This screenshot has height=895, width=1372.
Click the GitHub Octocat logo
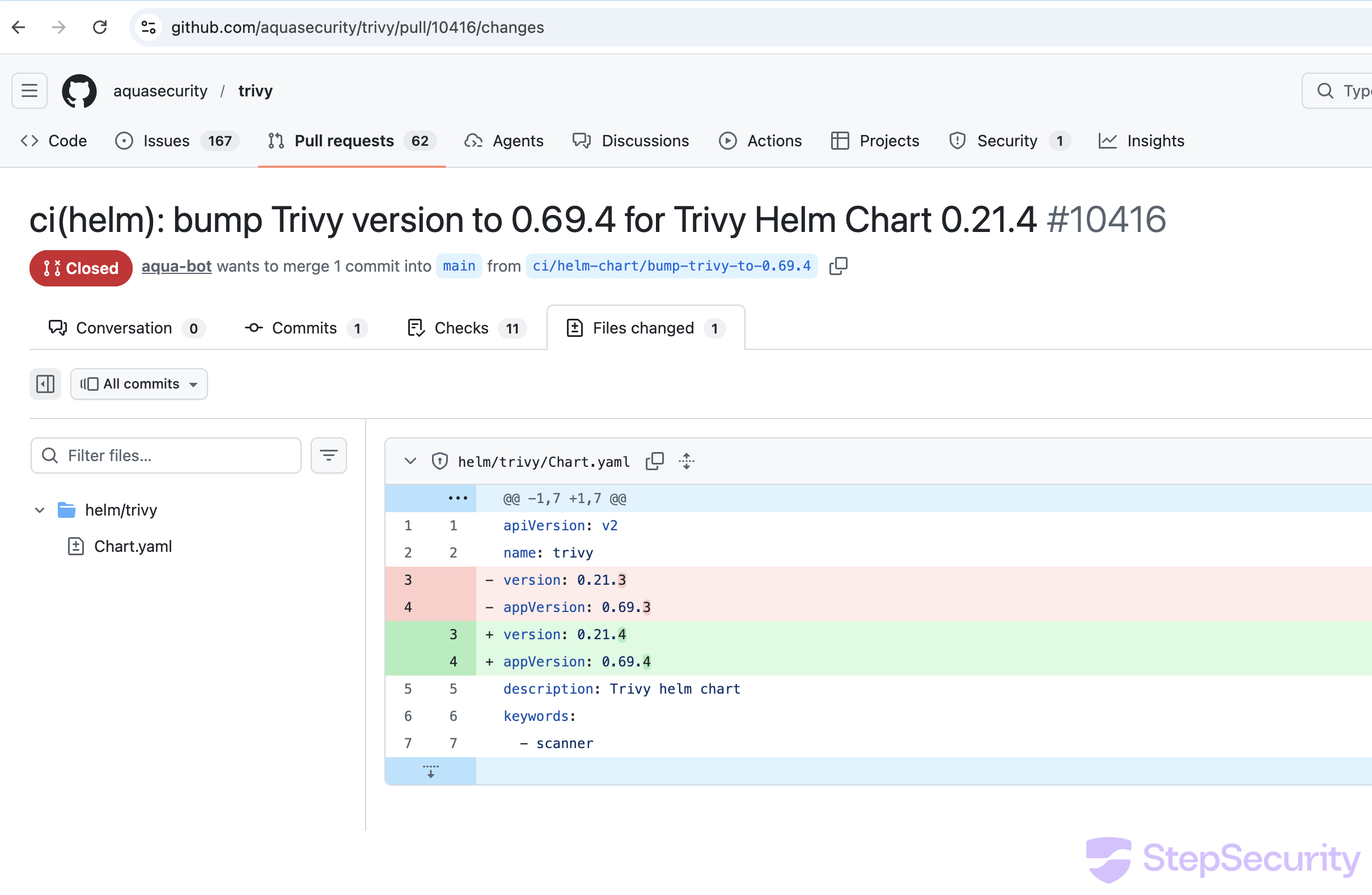click(x=79, y=91)
